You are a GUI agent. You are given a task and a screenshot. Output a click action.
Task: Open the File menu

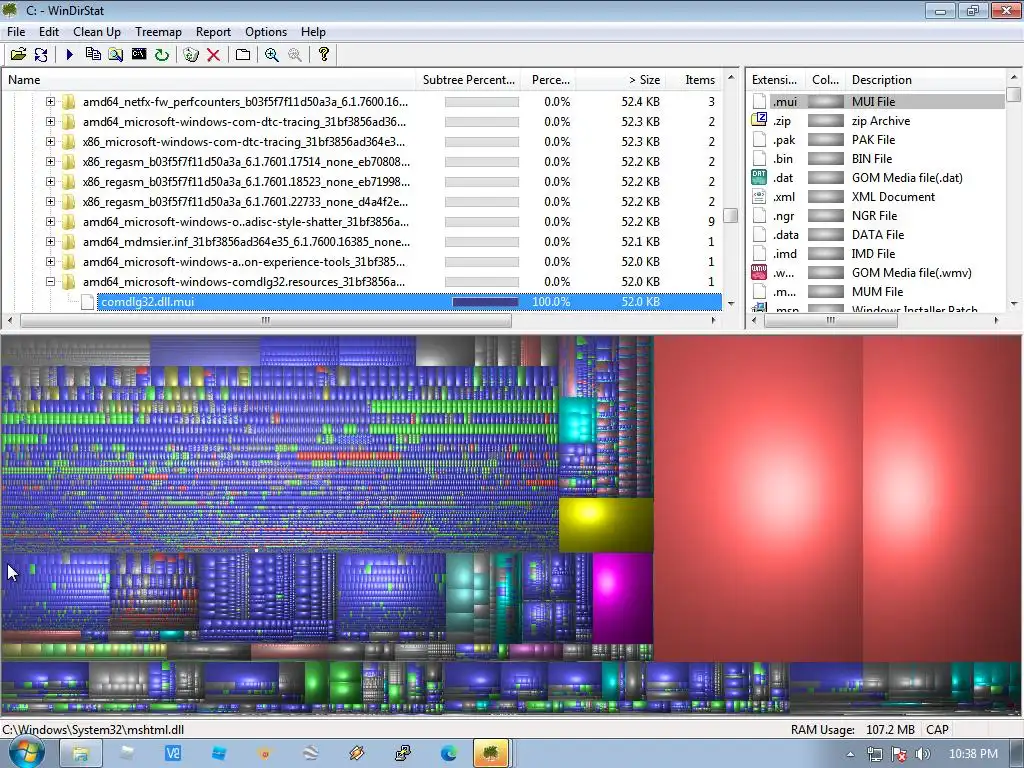[16, 31]
